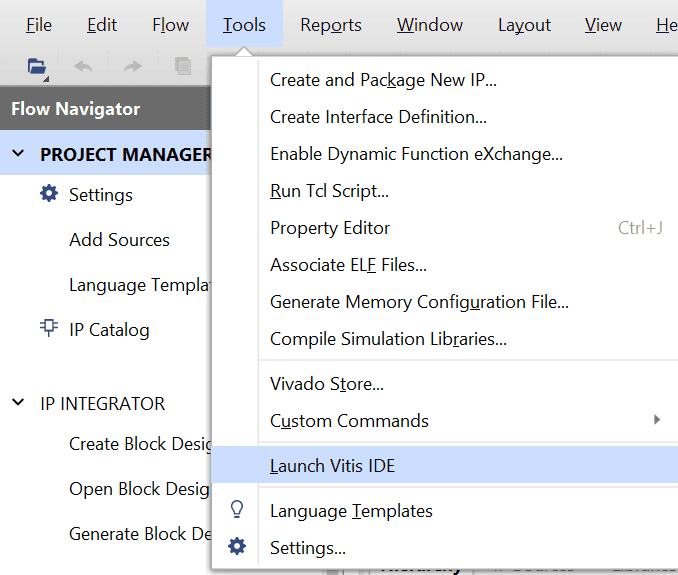Open the Flow menu in menu bar
Image resolution: width=678 pixels, height=575 pixels.
click(171, 25)
